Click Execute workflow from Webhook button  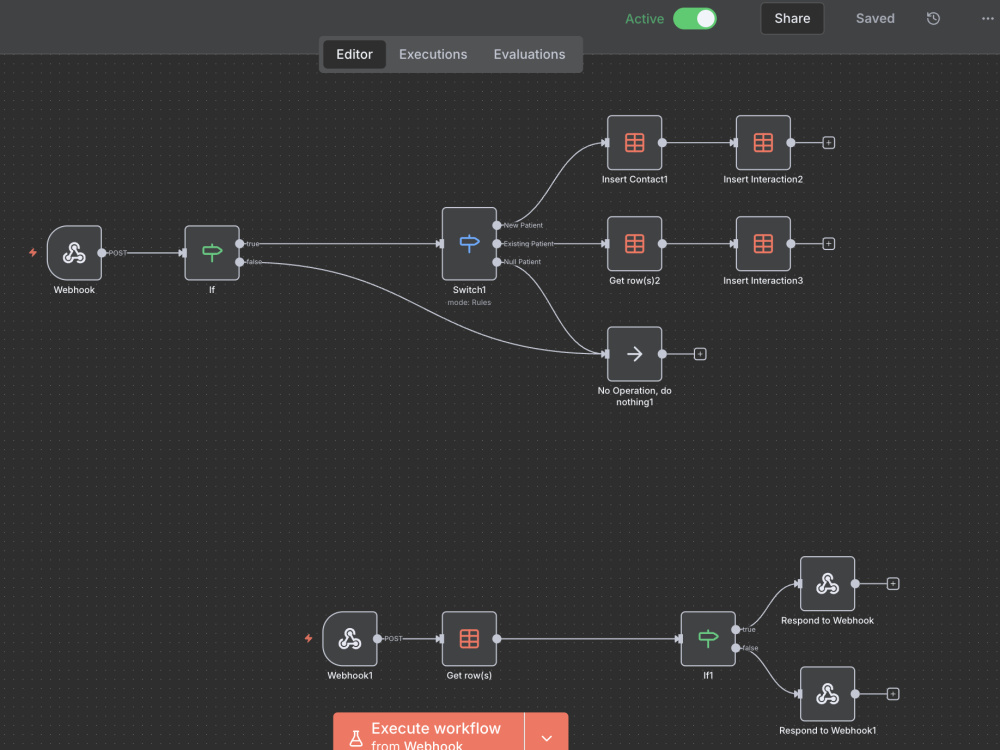click(429, 733)
